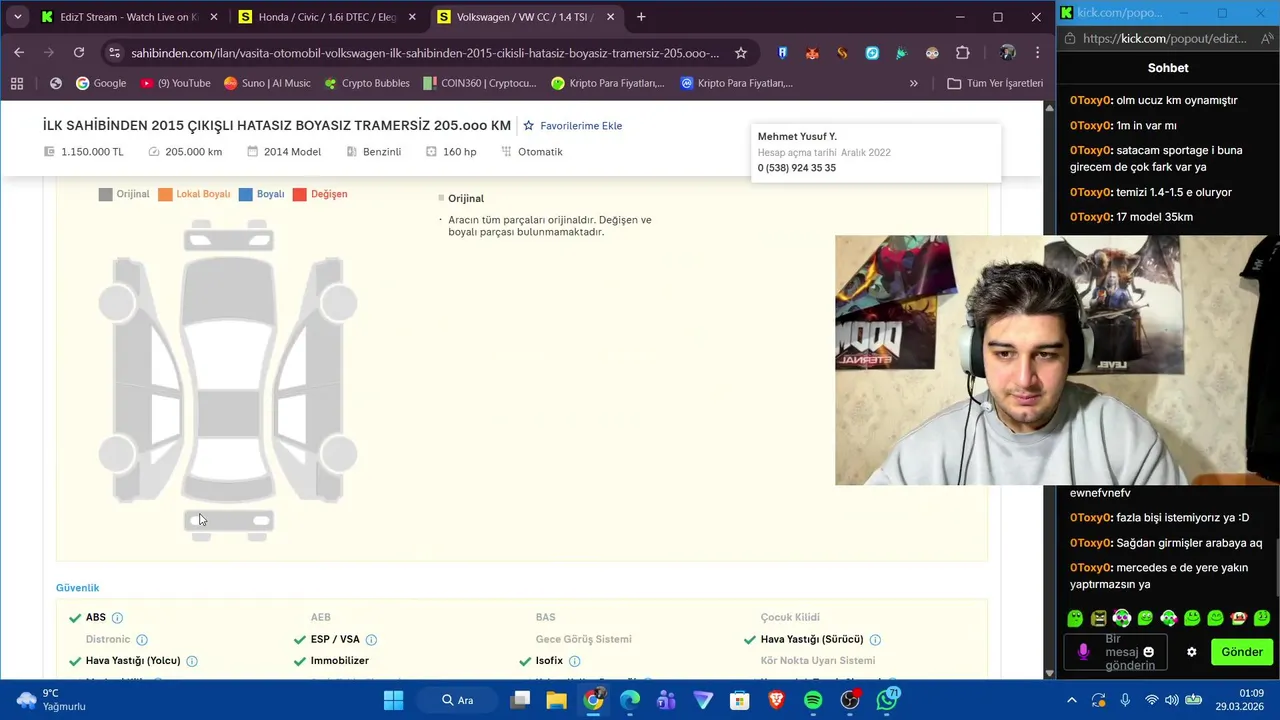The height and width of the screenshot is (720, 1280).
Task: Click the chat message input field
Action: pos(1115,652)
